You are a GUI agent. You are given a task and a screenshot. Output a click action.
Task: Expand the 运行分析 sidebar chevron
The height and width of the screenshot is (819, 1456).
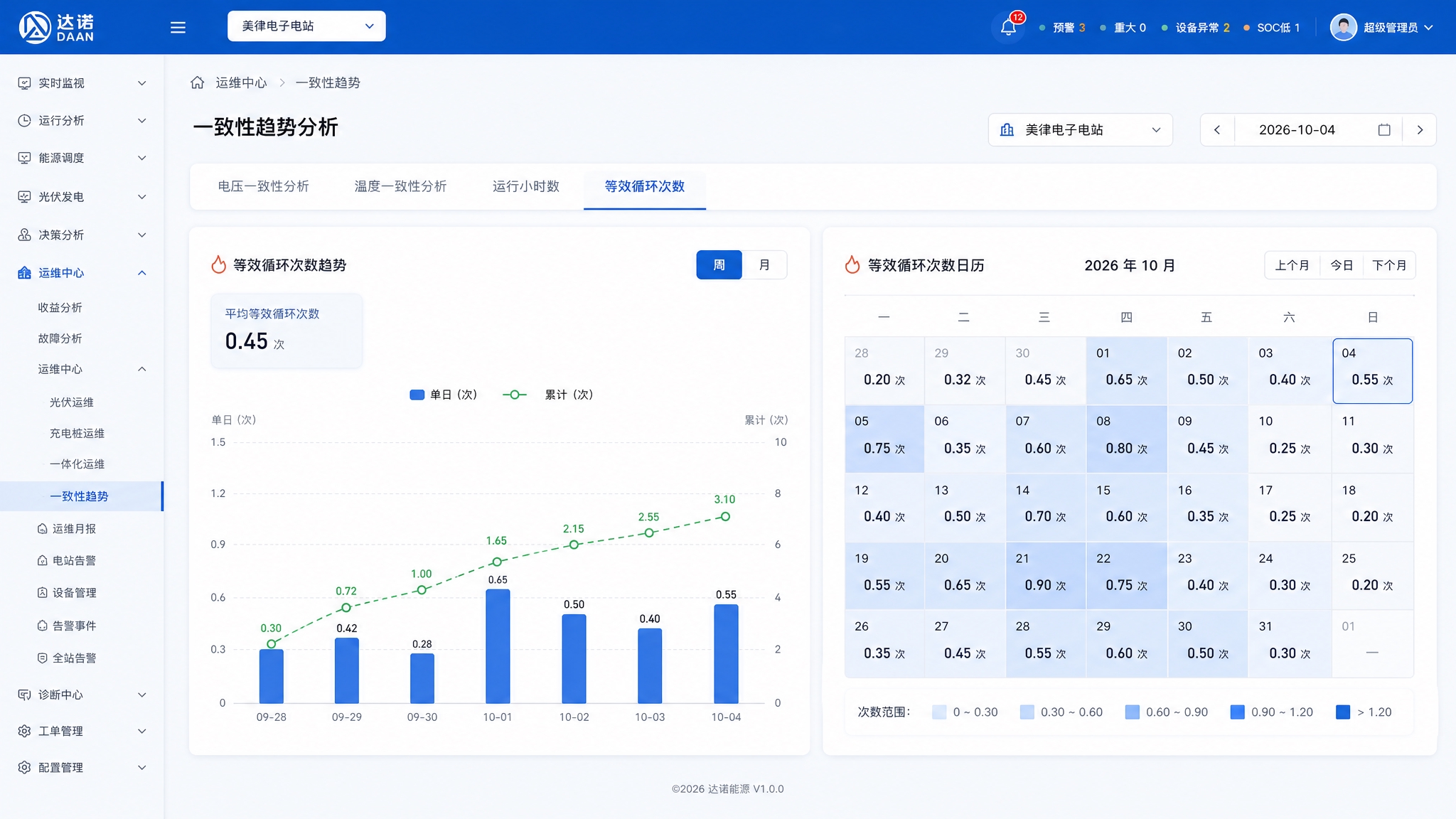click(x=141, y=121)
